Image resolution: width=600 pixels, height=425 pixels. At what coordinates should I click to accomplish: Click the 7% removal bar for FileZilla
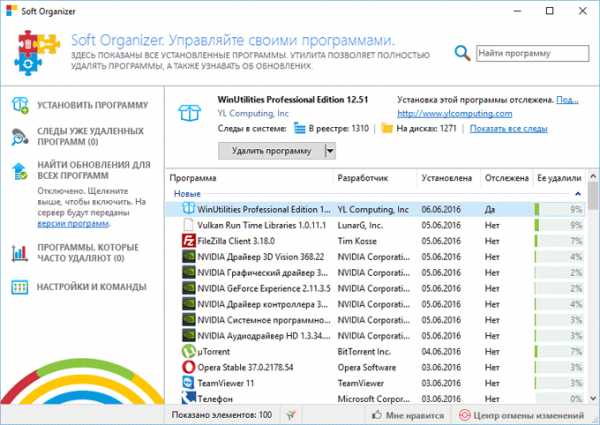click(x=559, y=241)
